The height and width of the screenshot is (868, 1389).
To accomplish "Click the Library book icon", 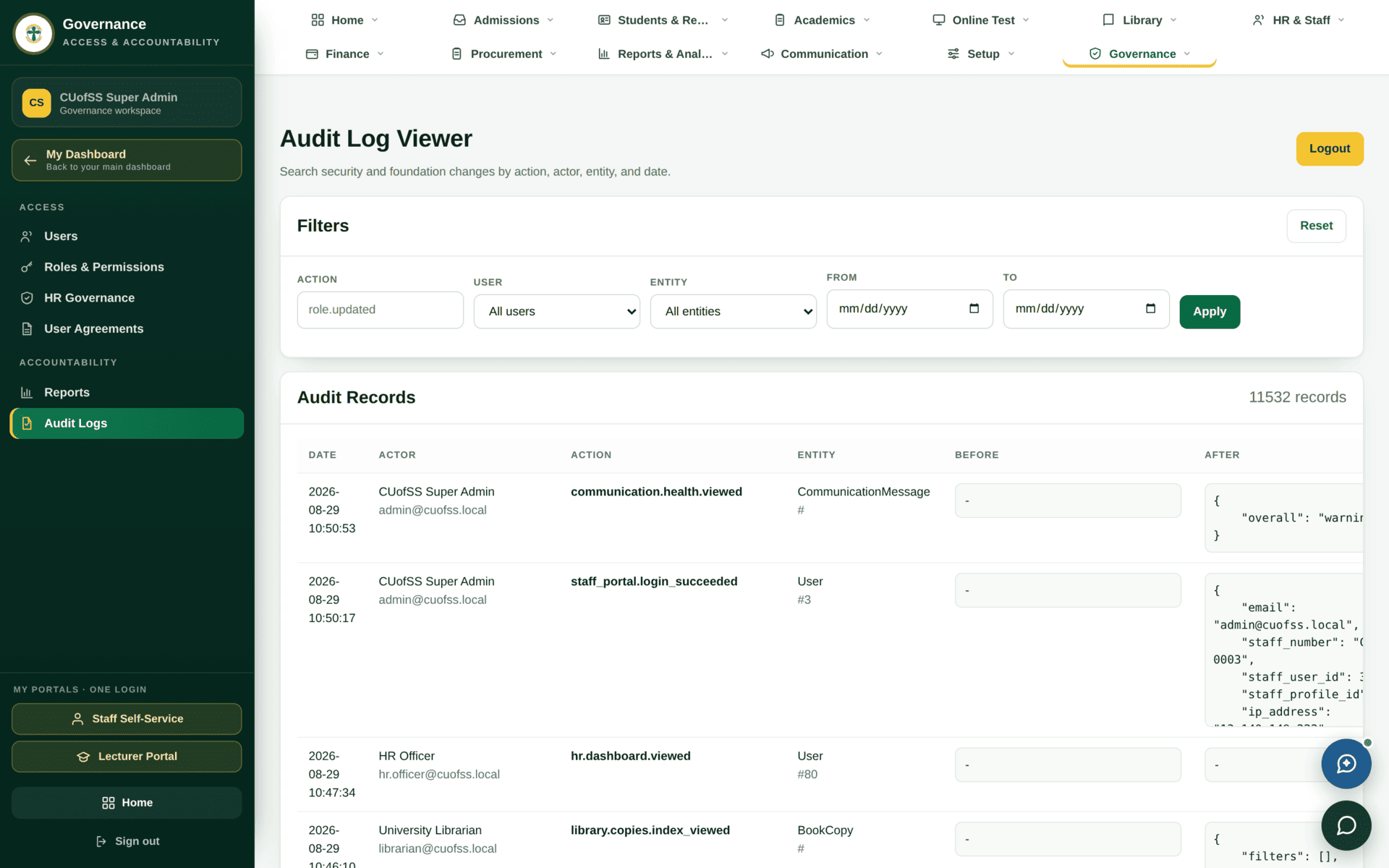I will pos(1108,20).
